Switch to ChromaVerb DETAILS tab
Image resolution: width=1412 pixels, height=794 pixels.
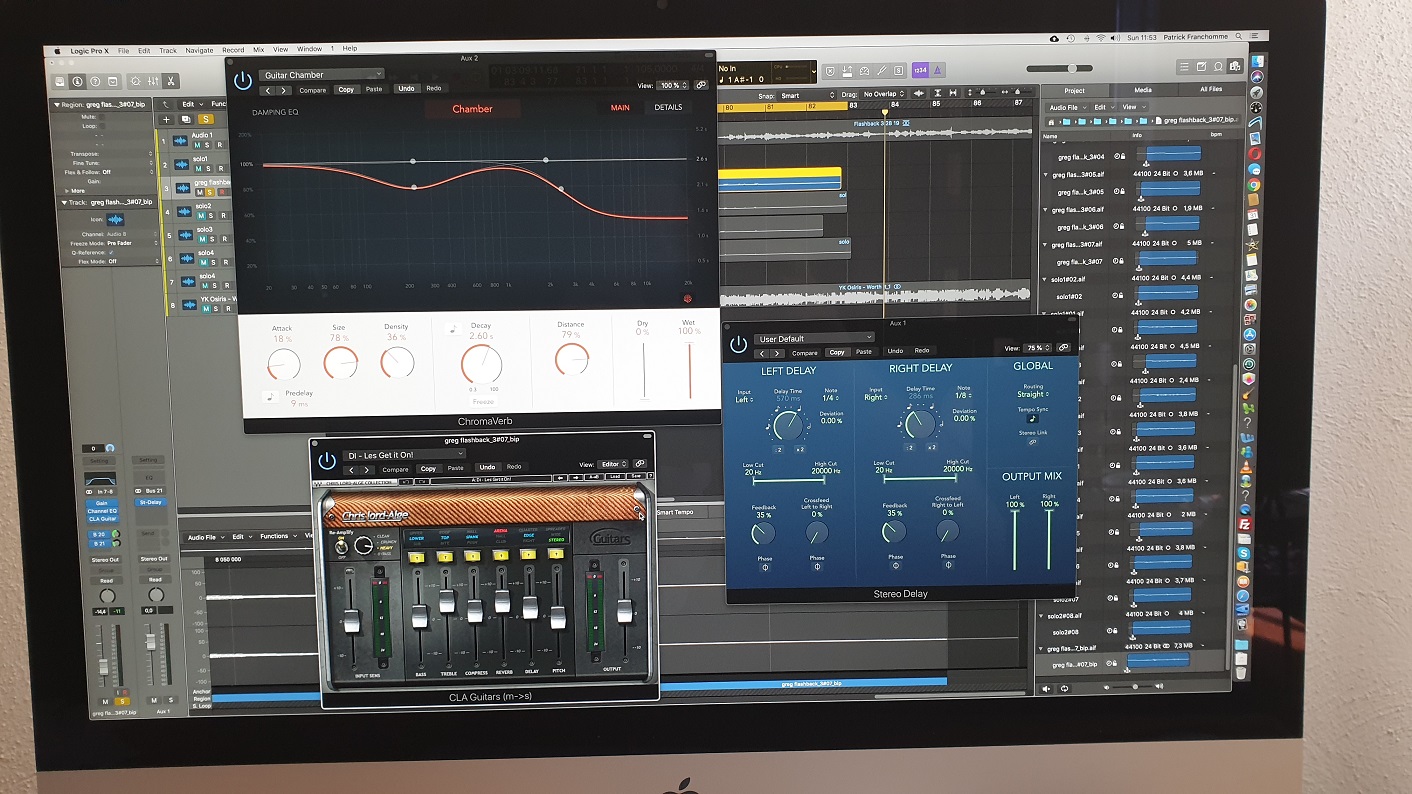[668, 108]
